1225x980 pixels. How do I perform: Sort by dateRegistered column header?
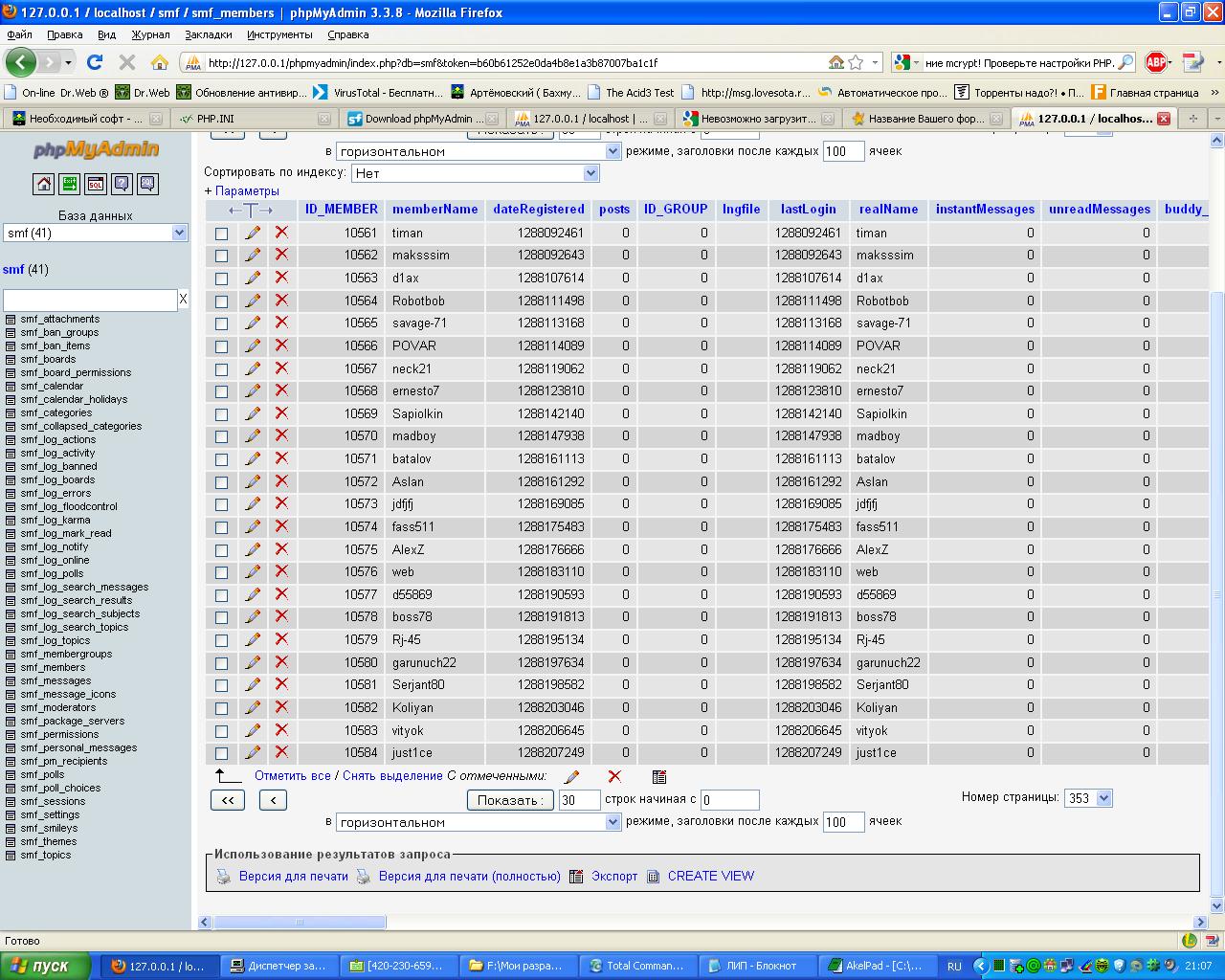[539, 209]
